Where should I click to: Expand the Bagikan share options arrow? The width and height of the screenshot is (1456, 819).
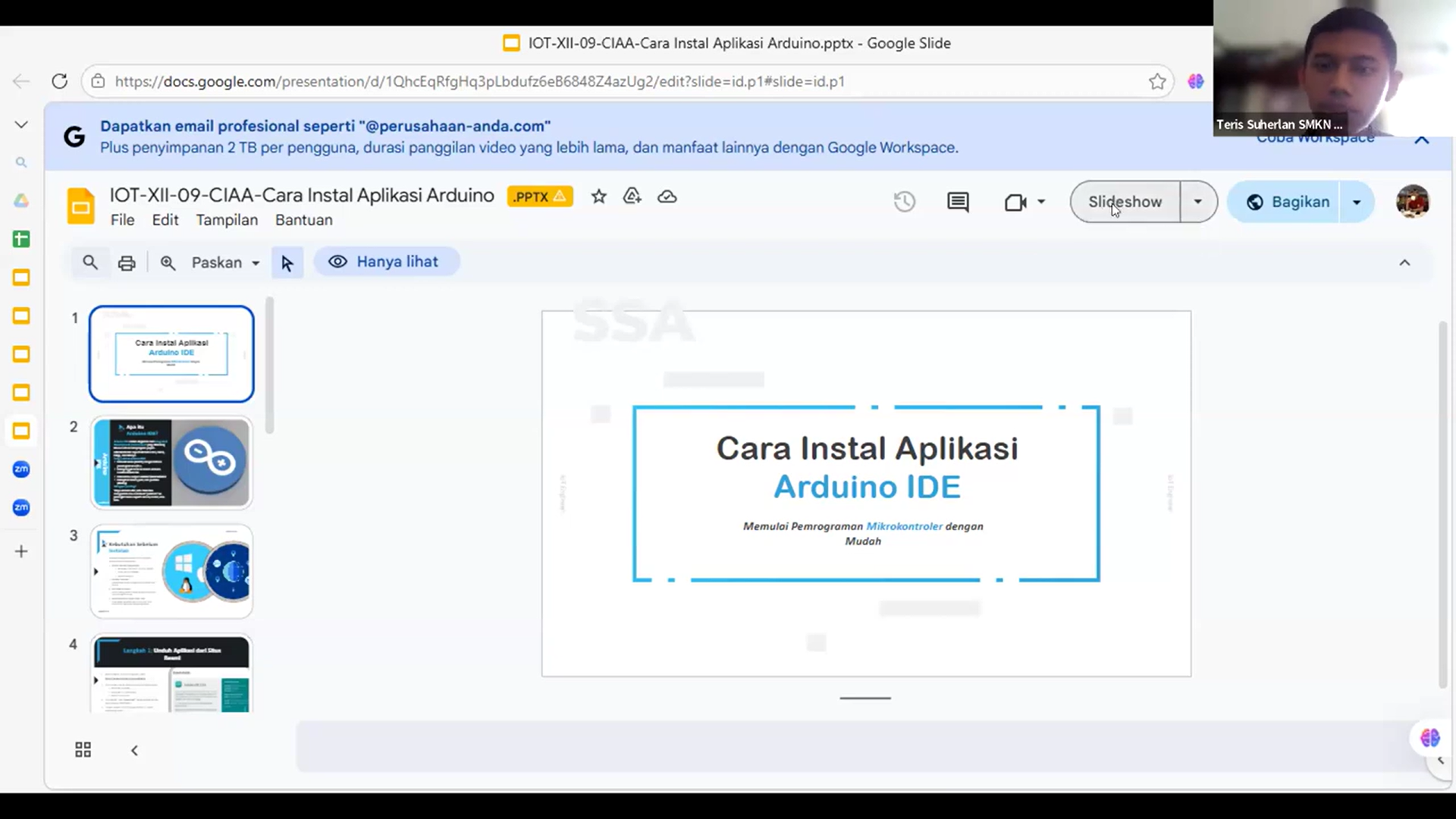click(1357, 202)
